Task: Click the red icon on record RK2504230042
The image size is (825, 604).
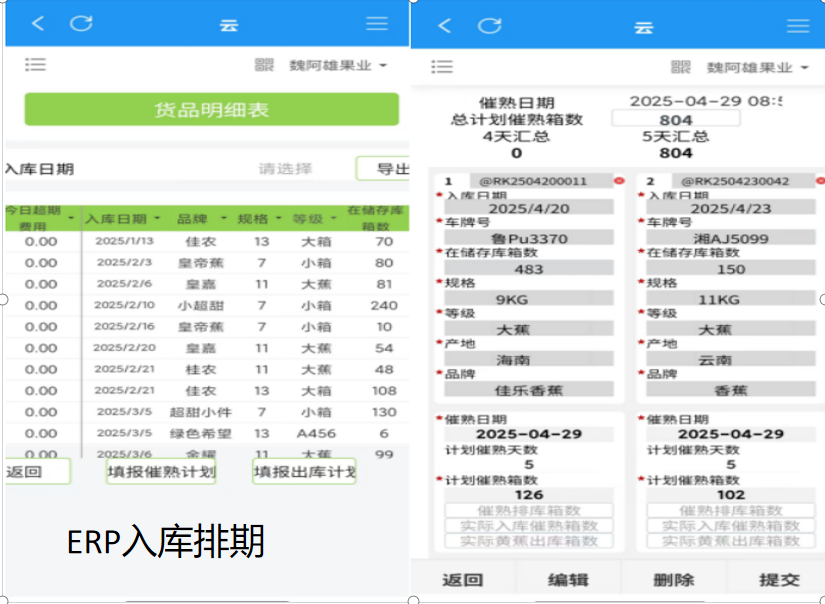Action: tap(818, 181)
